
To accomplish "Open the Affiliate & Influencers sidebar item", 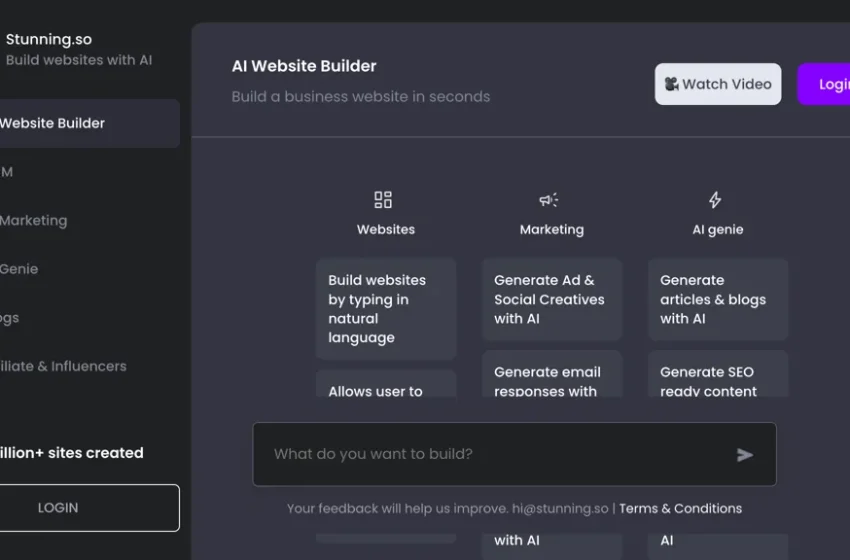I will [x=63, y=366].
